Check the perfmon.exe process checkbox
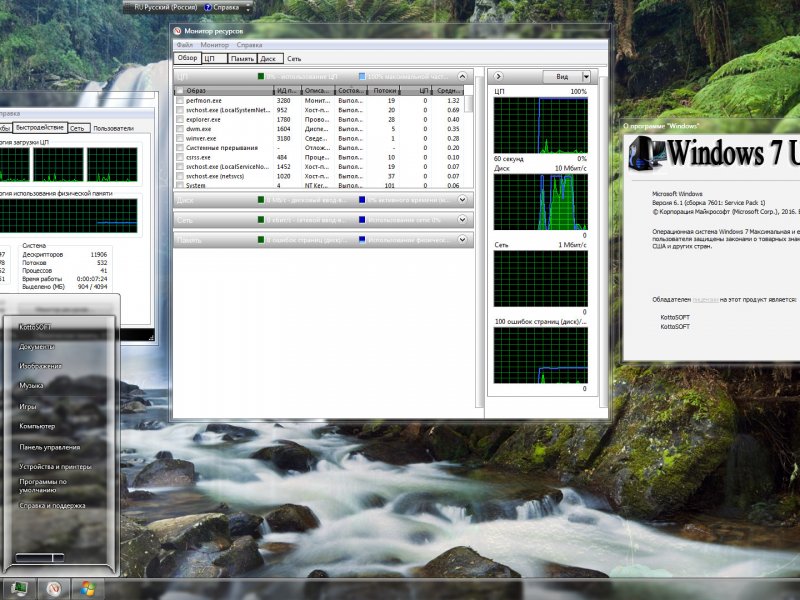Viewport: 800px width, 600px height. pyautogui.click(x=180, y=101)
